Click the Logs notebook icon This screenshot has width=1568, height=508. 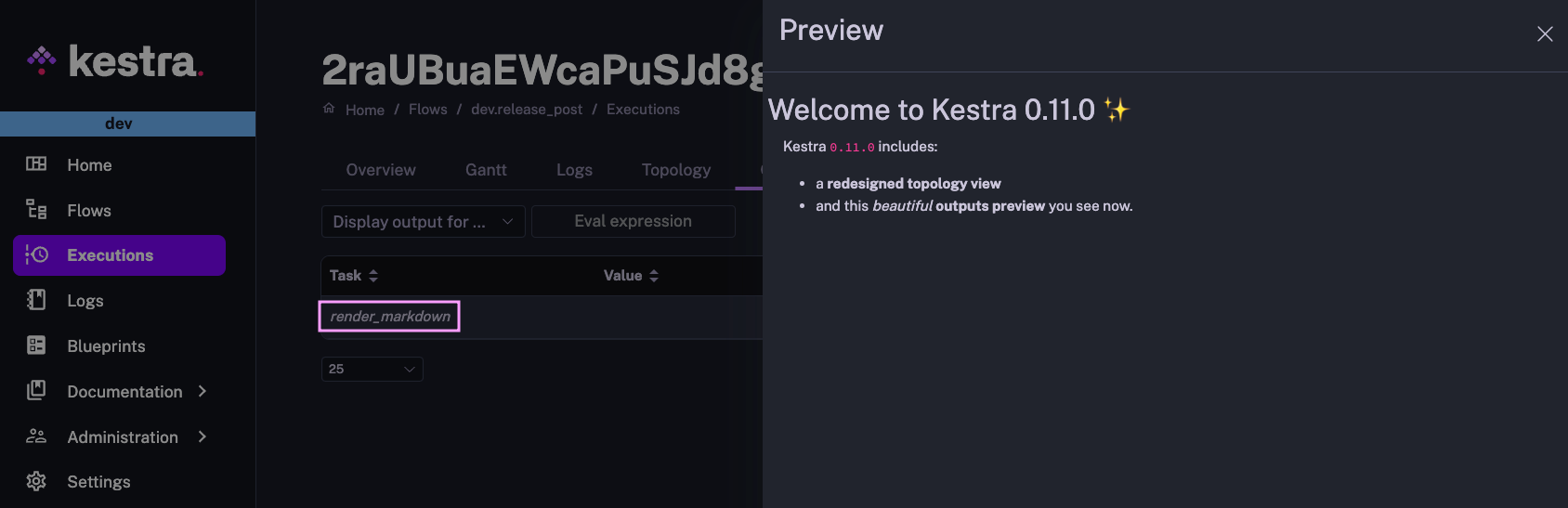(x=36, y=300)
